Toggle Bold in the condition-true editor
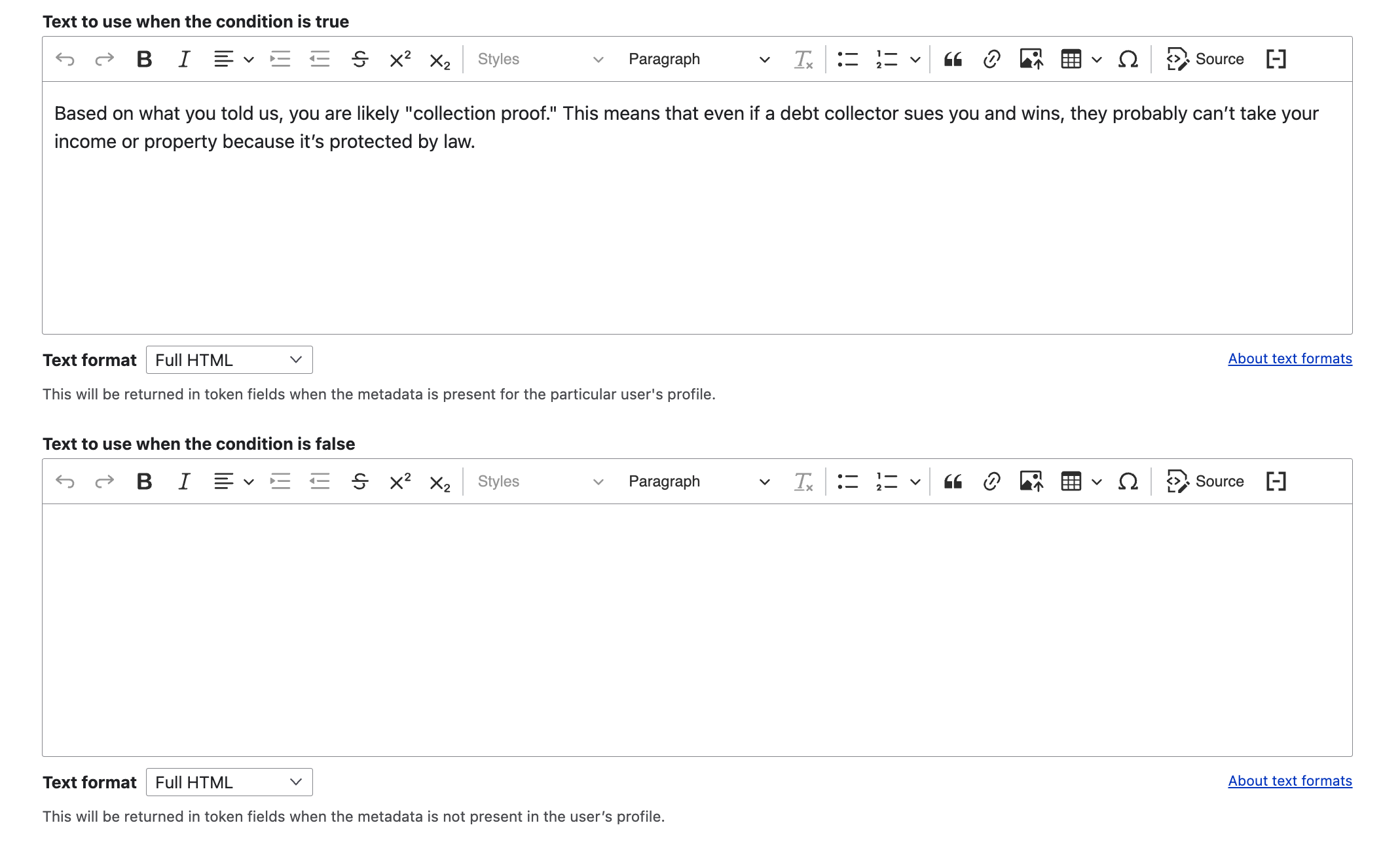This screenshot has height=842, width=1400. pos(144,60)
